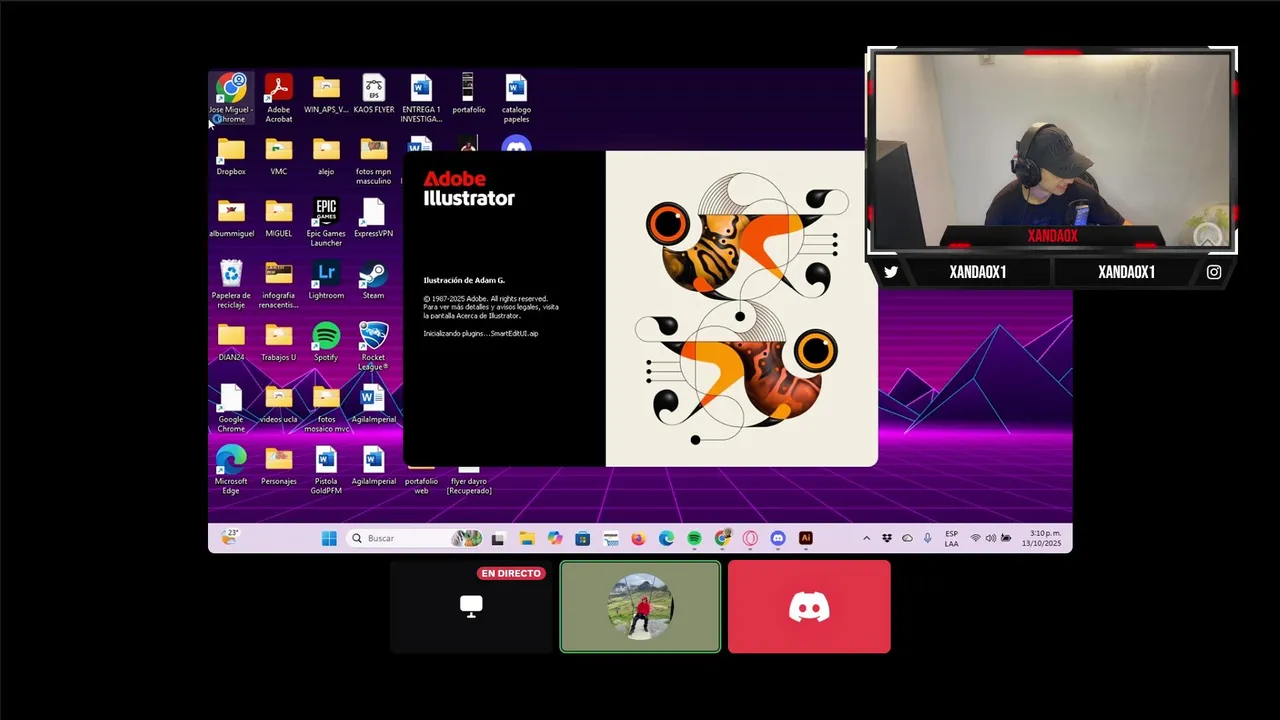Open the Dropbox system tray icon

(x=887, y=538)
